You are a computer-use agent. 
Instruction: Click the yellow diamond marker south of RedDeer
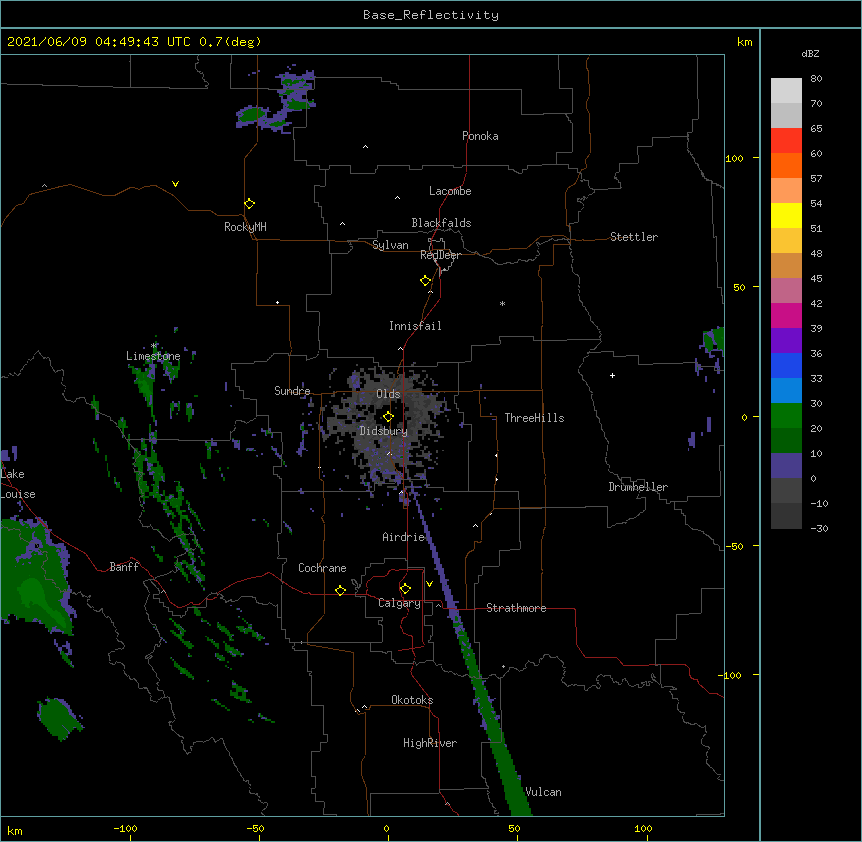[x=425, y=281]
